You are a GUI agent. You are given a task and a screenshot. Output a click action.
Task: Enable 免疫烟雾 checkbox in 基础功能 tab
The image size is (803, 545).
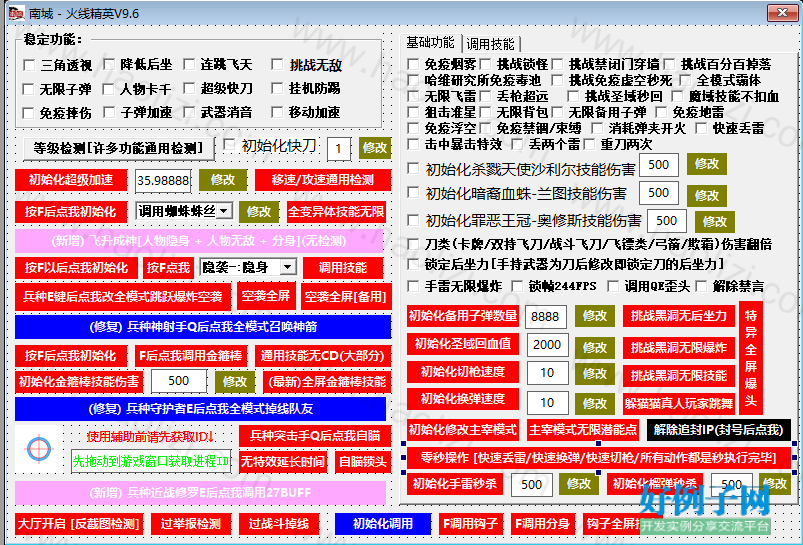point(413,64)
